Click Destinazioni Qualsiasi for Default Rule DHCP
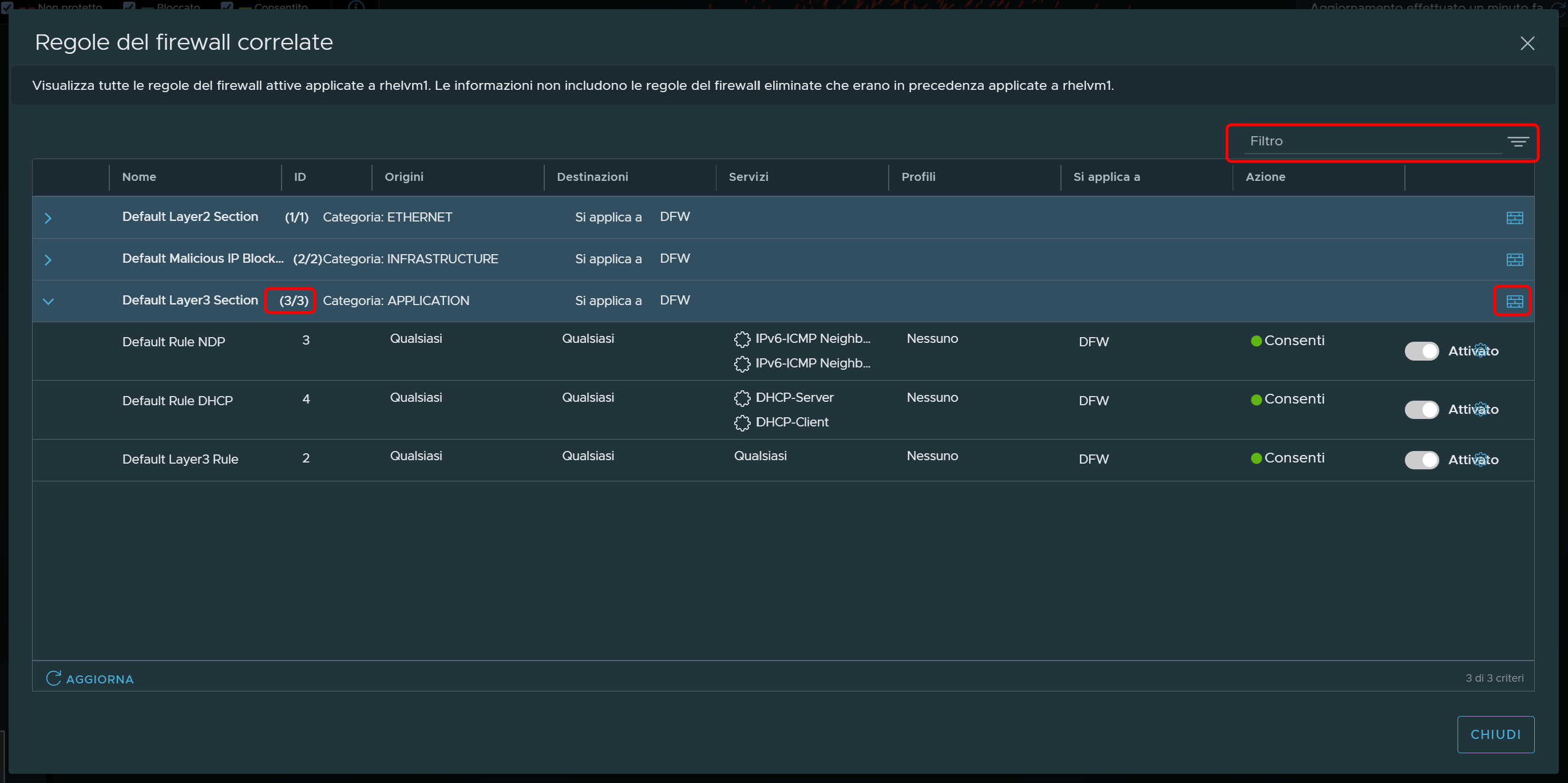Viewport: 1568px width, 783px height. coord(588,398)
